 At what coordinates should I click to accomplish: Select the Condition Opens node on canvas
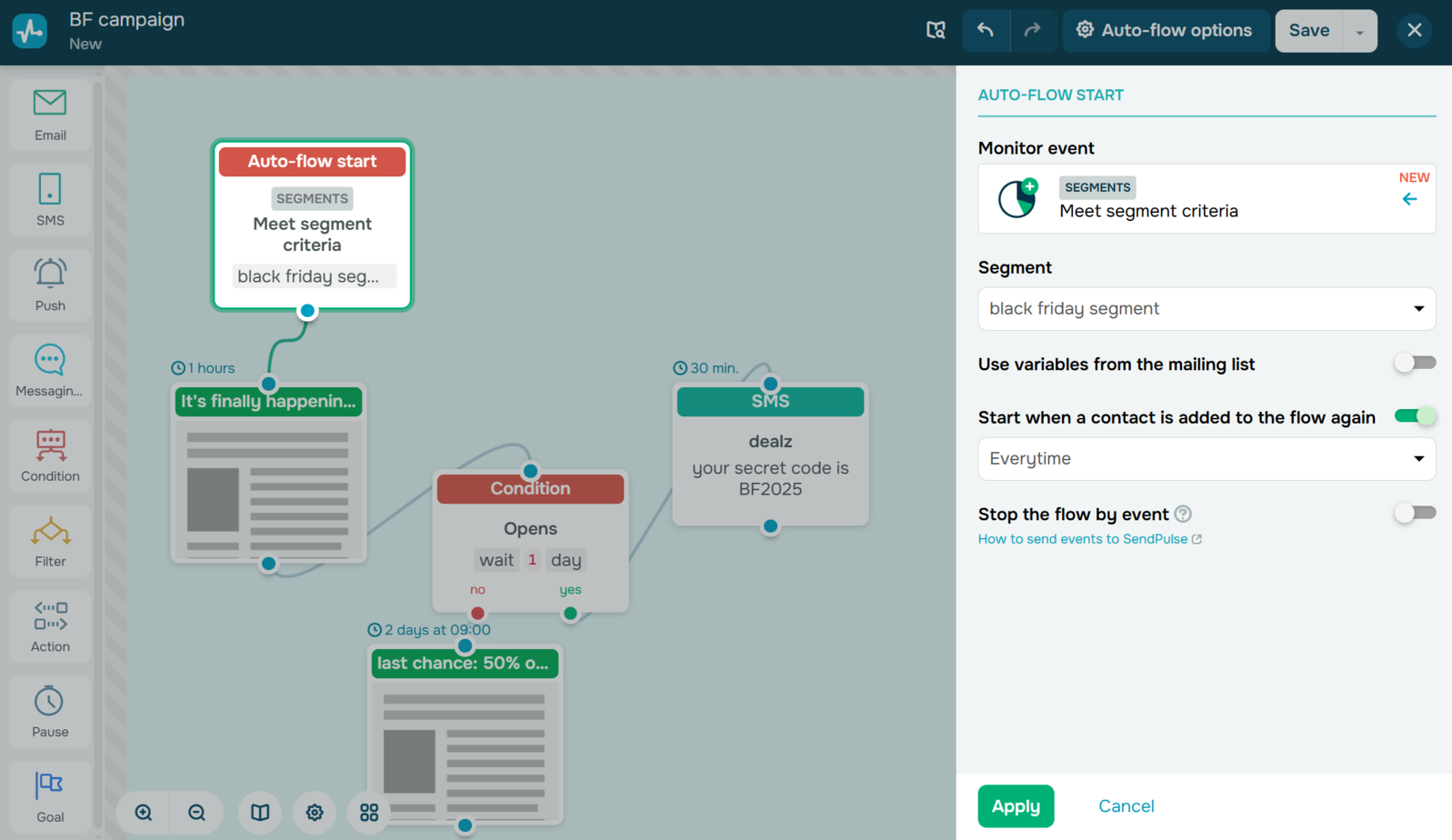click(x=530, y=529)
